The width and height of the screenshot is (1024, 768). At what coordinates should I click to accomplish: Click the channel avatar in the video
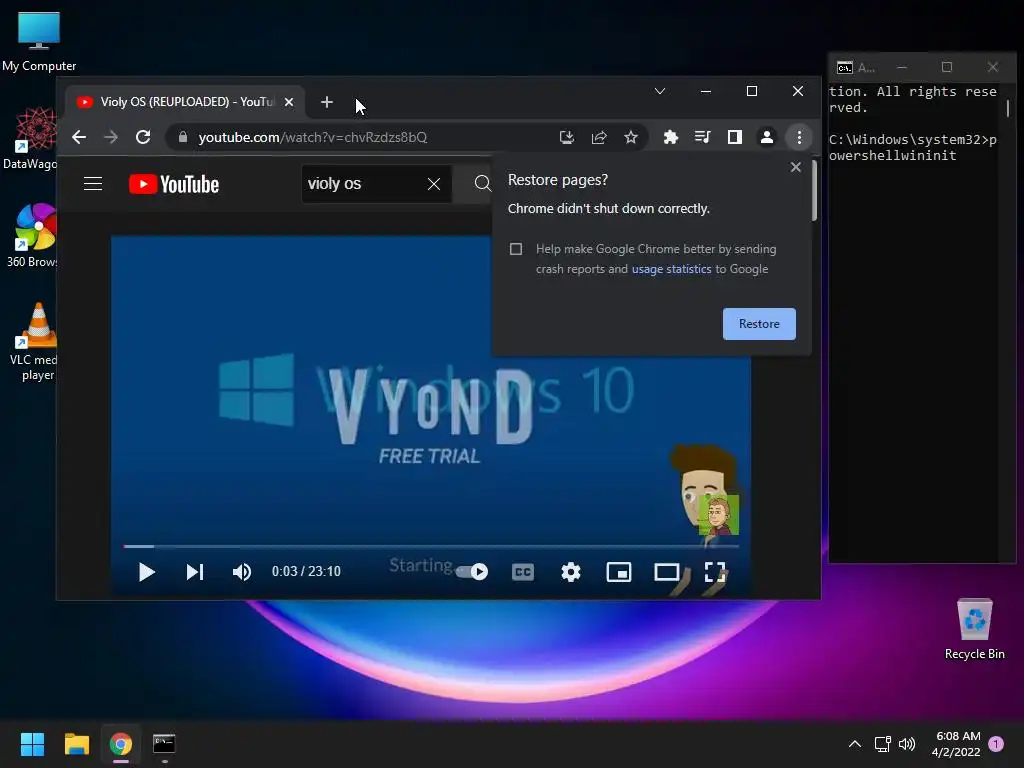point(718,515)
